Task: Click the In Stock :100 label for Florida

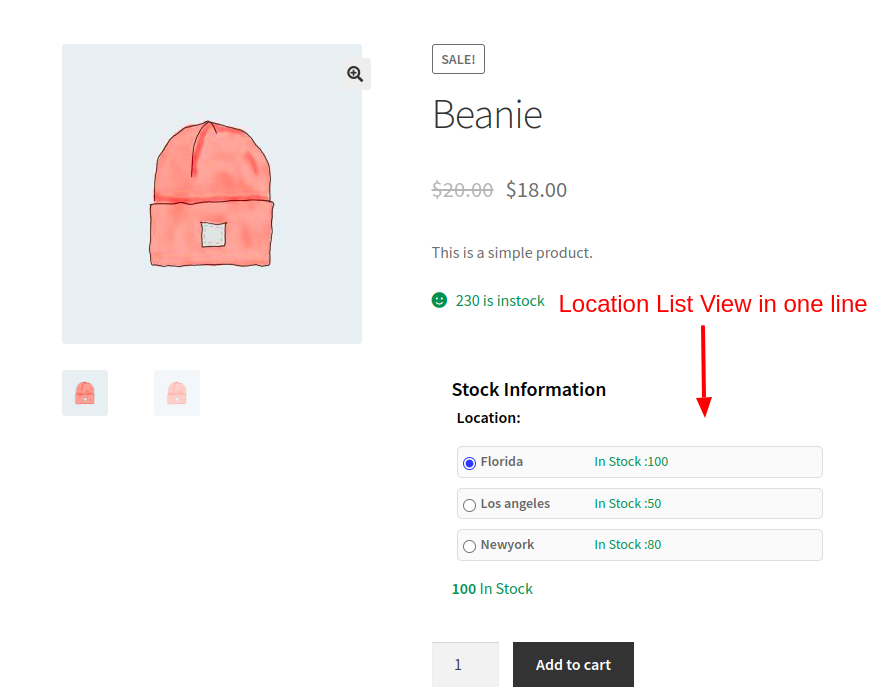Action: click(x=630, y=462)
